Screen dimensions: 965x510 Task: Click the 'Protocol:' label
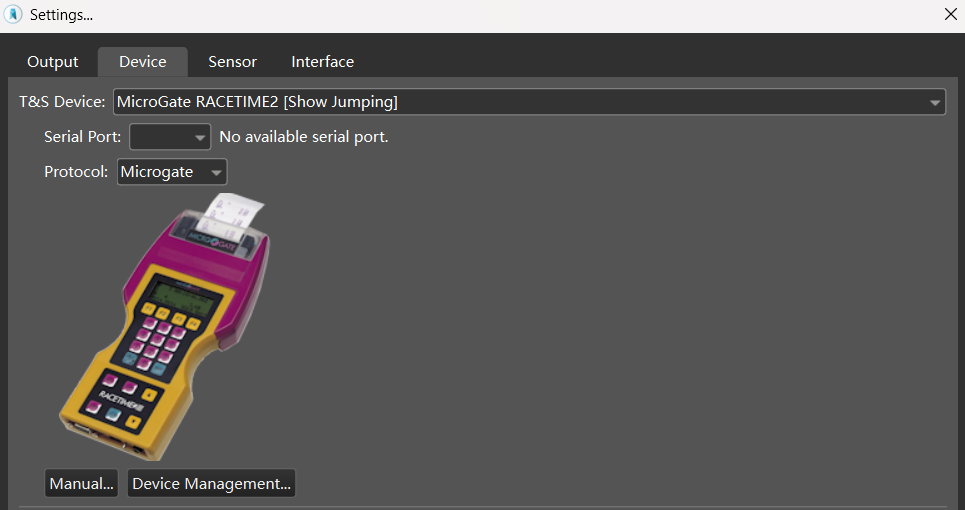76,172
